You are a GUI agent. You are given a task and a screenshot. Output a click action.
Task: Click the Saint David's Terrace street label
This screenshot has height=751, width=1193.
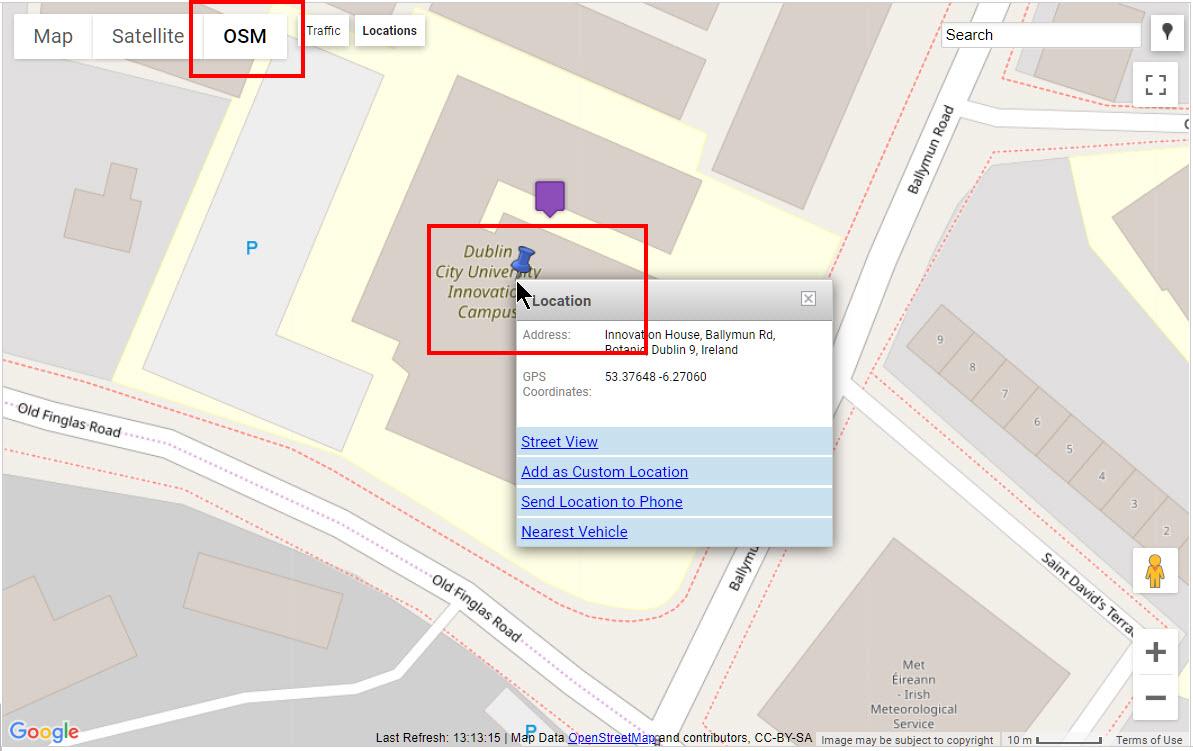pyautogui.click(x=1087, y=594)
